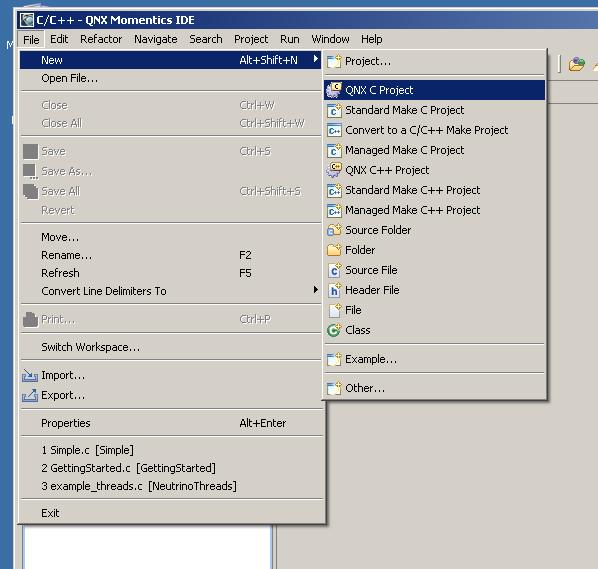Click the Export icon in File menu
The height and width of the screenshot is (569, 598).
30,396
